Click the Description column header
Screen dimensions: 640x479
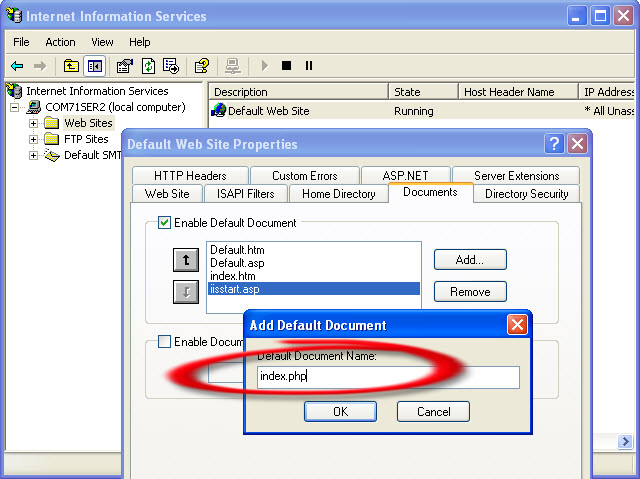(x=298, y=92)
